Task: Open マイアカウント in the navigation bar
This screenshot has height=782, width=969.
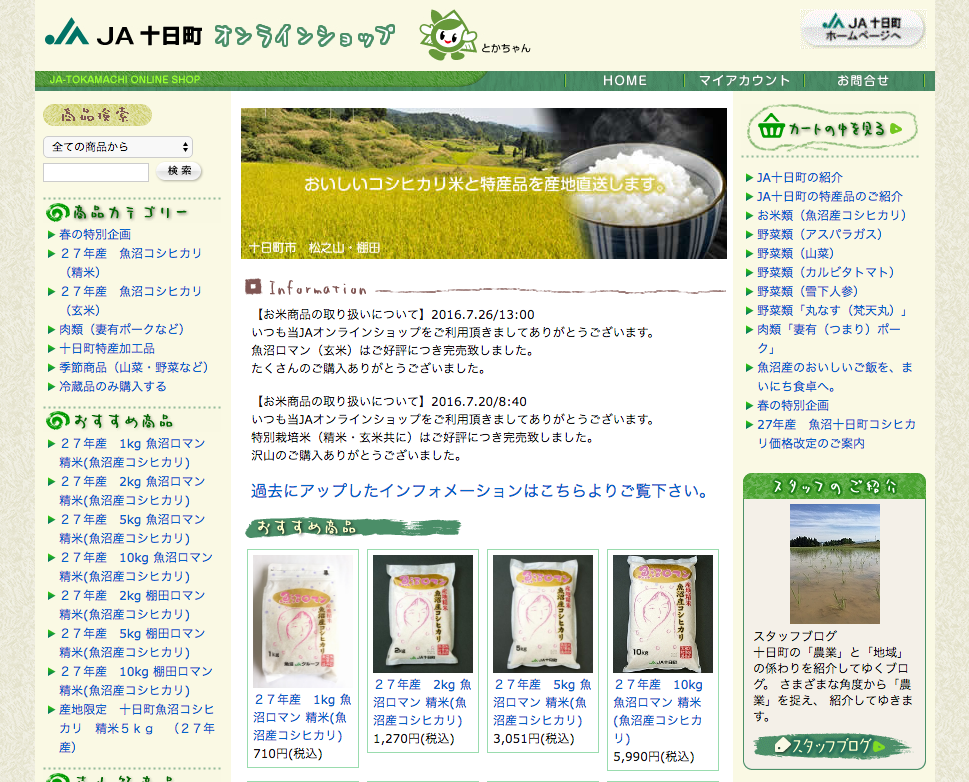Action: point(744,80)
